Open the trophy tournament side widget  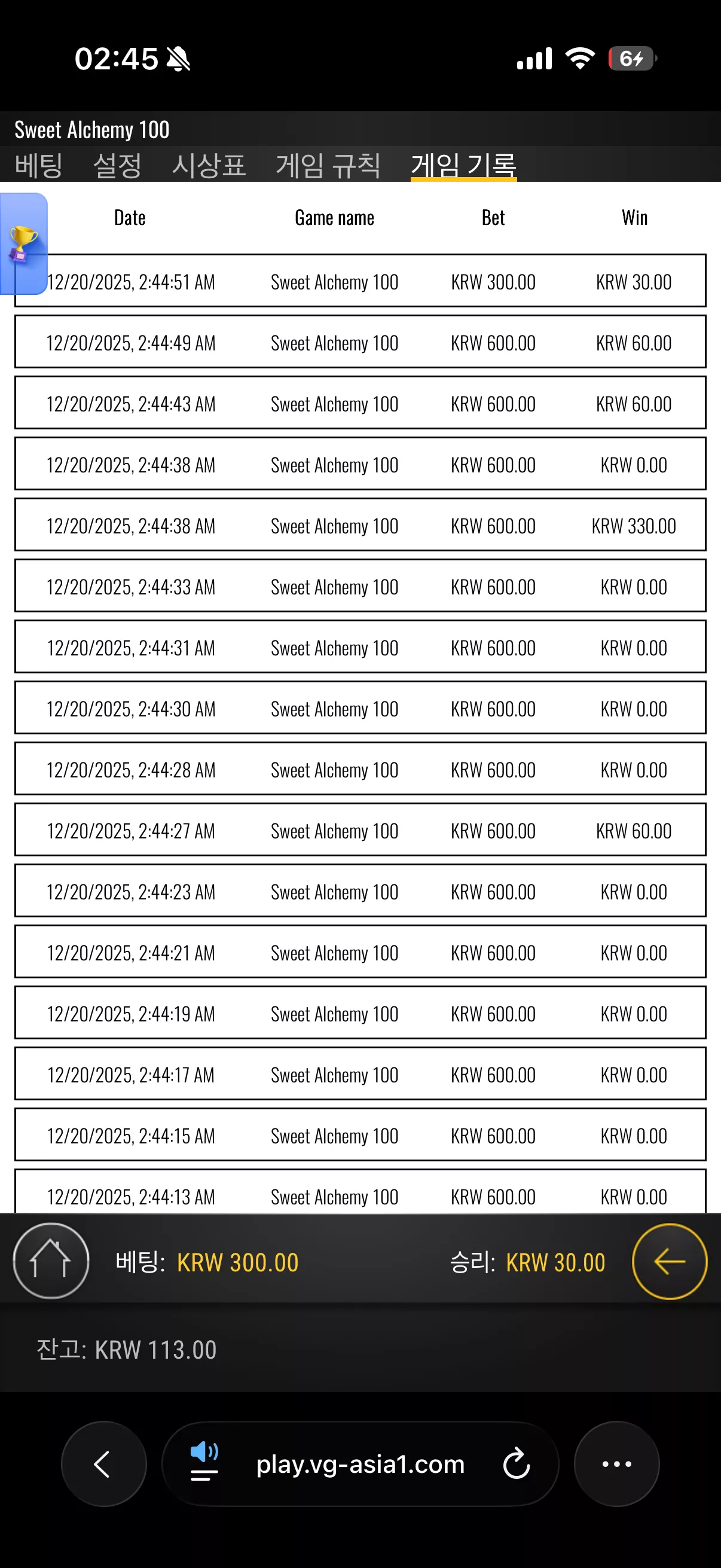pos(24,243)
